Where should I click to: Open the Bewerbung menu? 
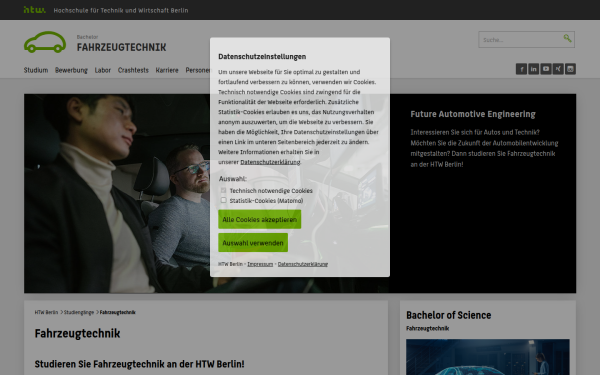point(71,70)
